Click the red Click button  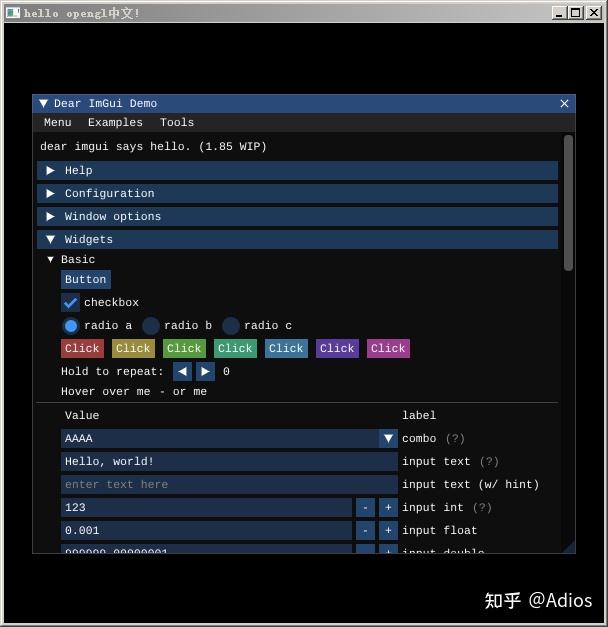click(82, 348)
